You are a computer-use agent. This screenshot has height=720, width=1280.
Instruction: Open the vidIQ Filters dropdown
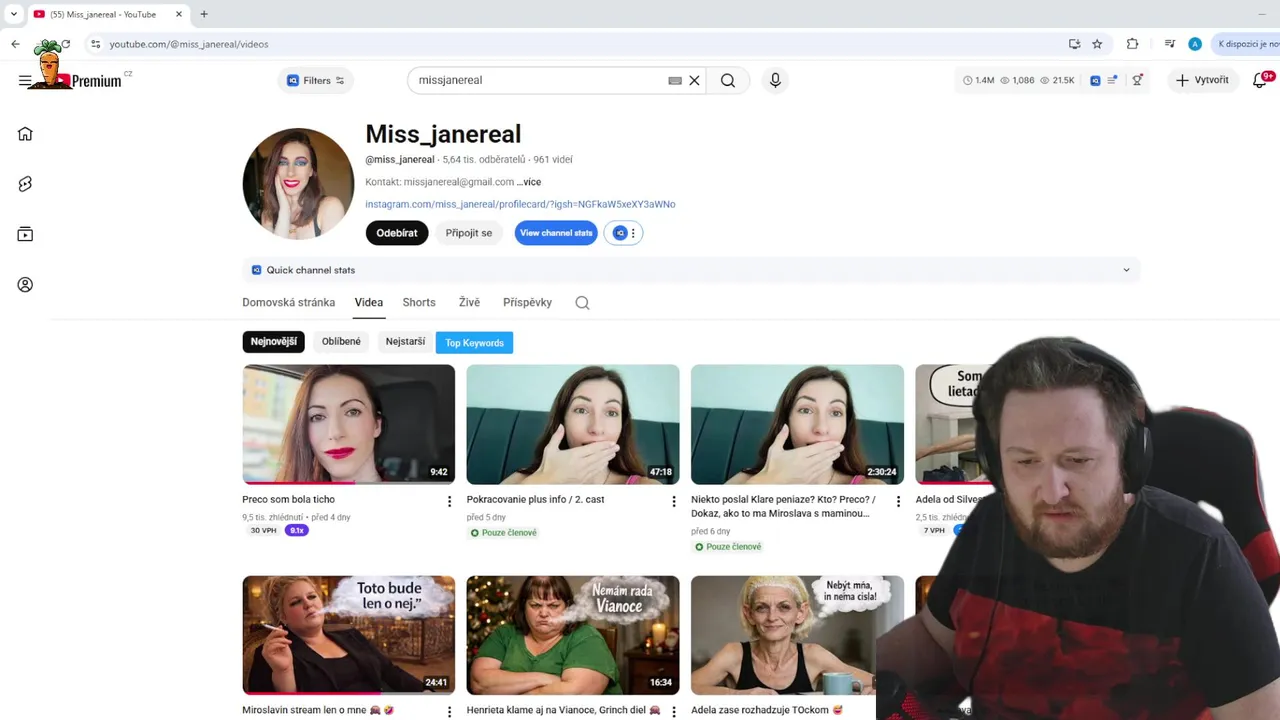316,81
